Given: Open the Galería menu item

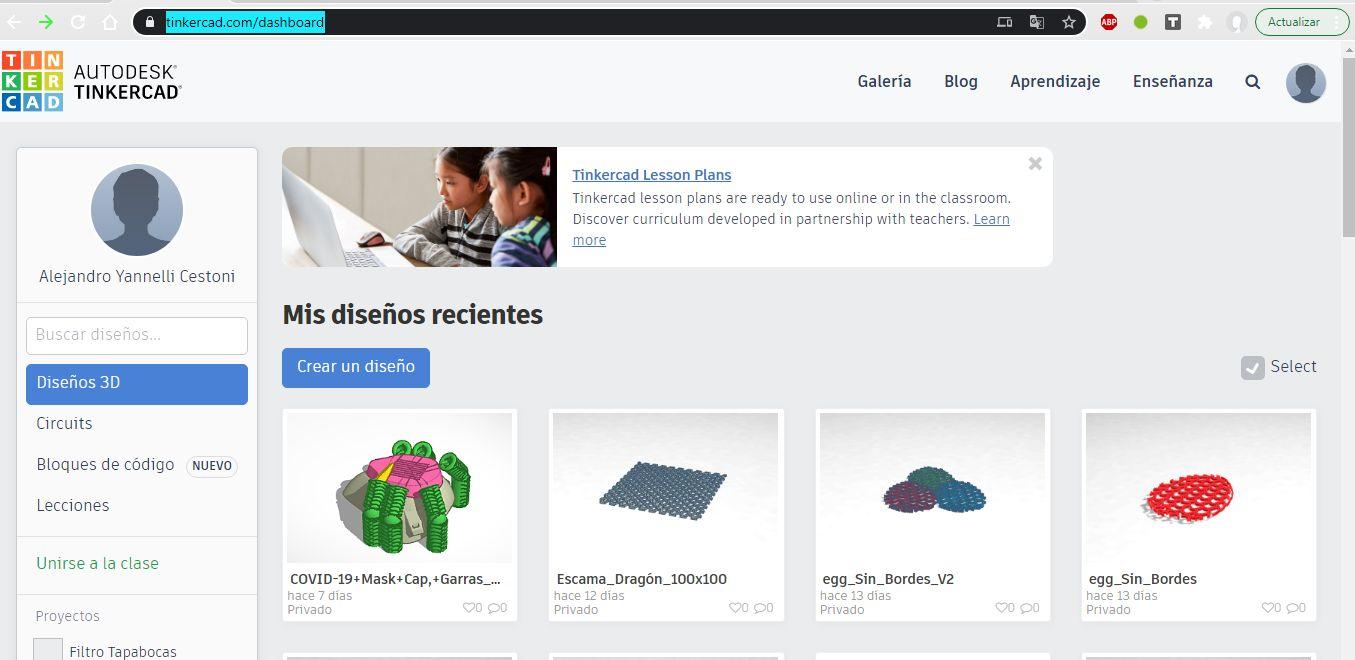Looking at the screenshot, I should (x=884, y=82).
